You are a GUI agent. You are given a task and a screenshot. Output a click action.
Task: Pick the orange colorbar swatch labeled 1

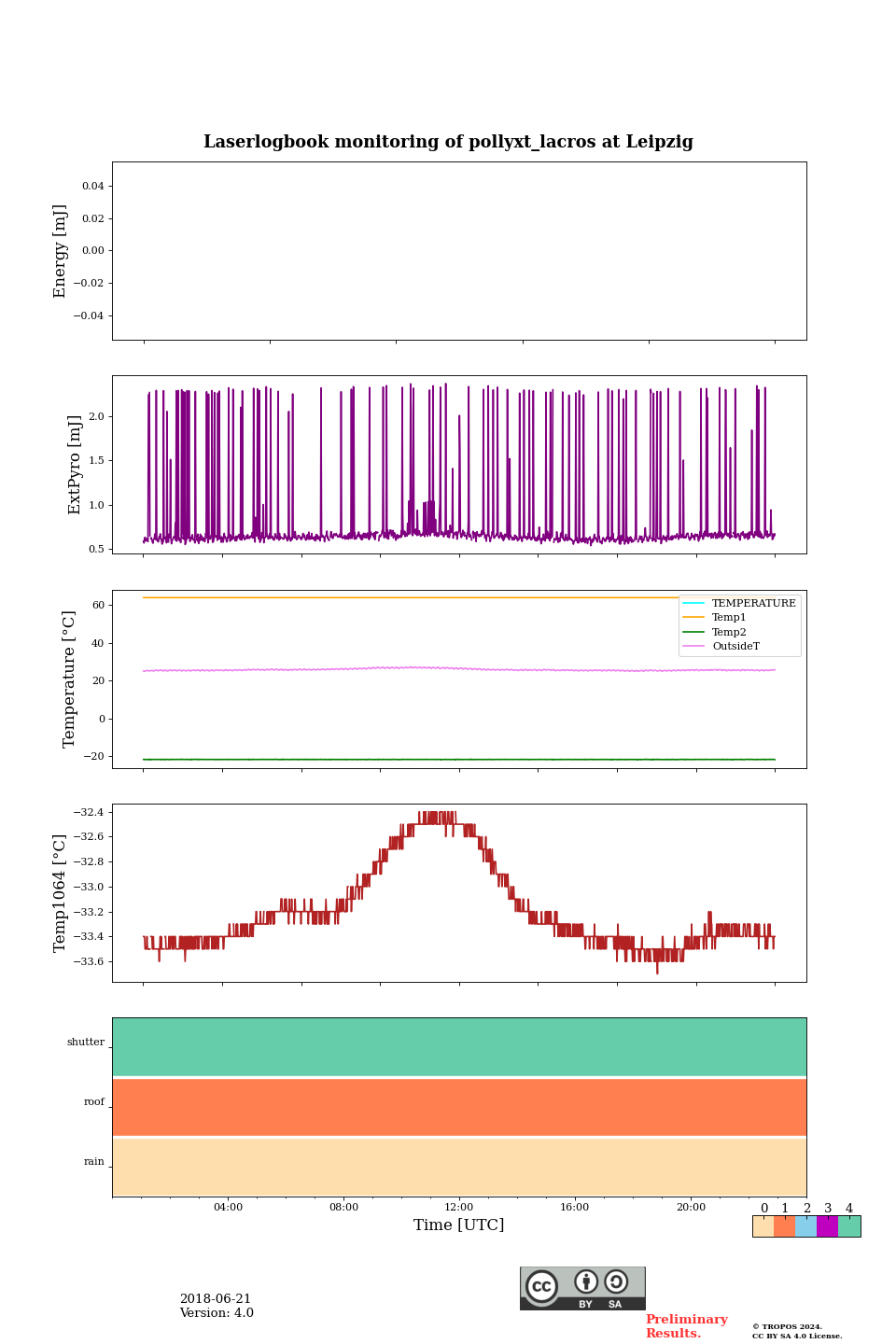click(784, 1226)
